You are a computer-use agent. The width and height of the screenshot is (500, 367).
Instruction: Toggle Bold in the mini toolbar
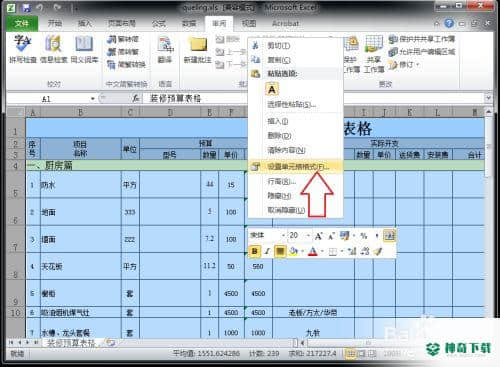255,251
